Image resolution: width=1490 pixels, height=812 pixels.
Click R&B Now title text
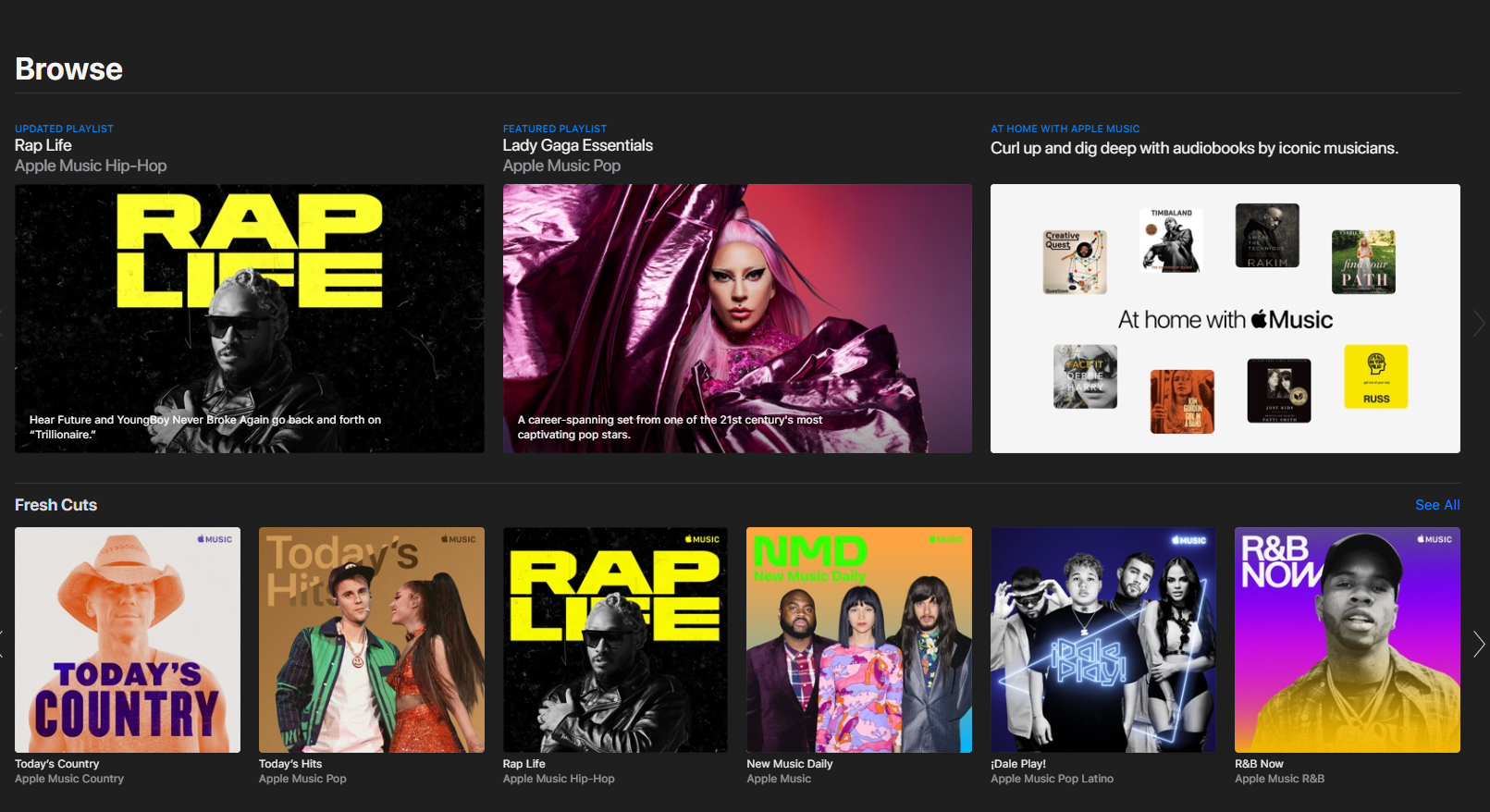click(1259, 764)
